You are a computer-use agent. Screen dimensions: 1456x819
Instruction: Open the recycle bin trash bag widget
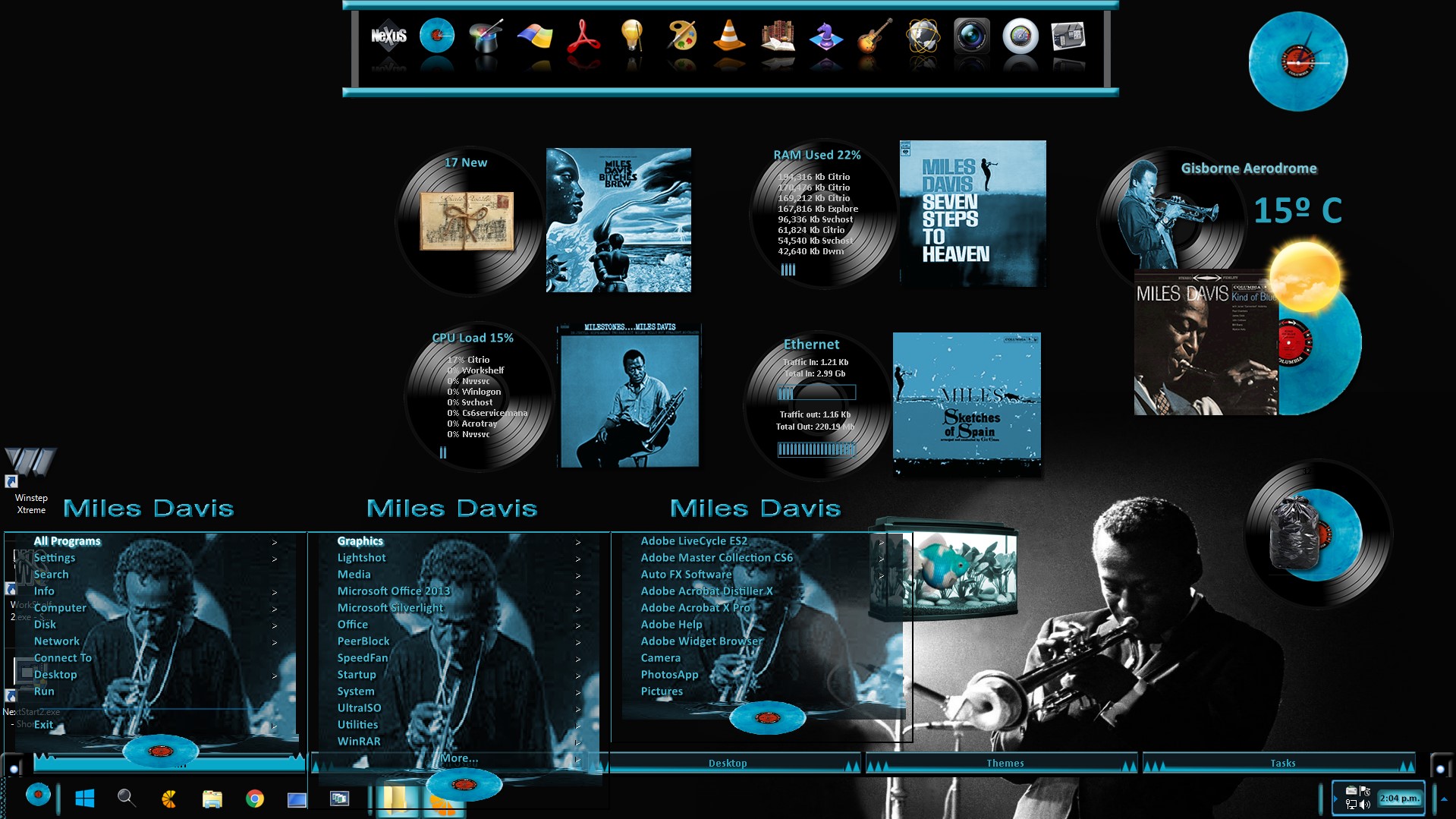[x=1295, y=532]
